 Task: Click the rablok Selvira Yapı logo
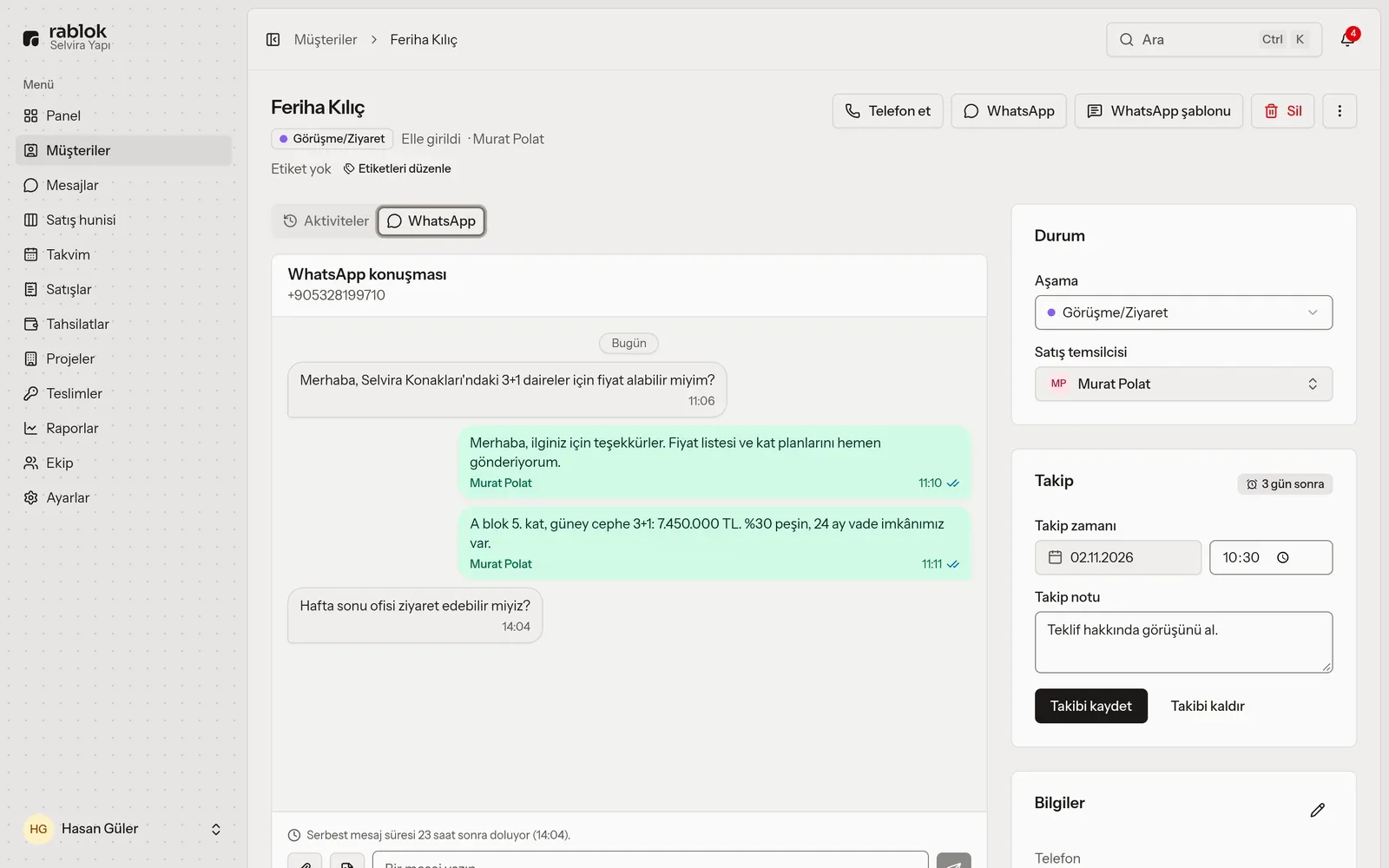click(x=68, y=37)
